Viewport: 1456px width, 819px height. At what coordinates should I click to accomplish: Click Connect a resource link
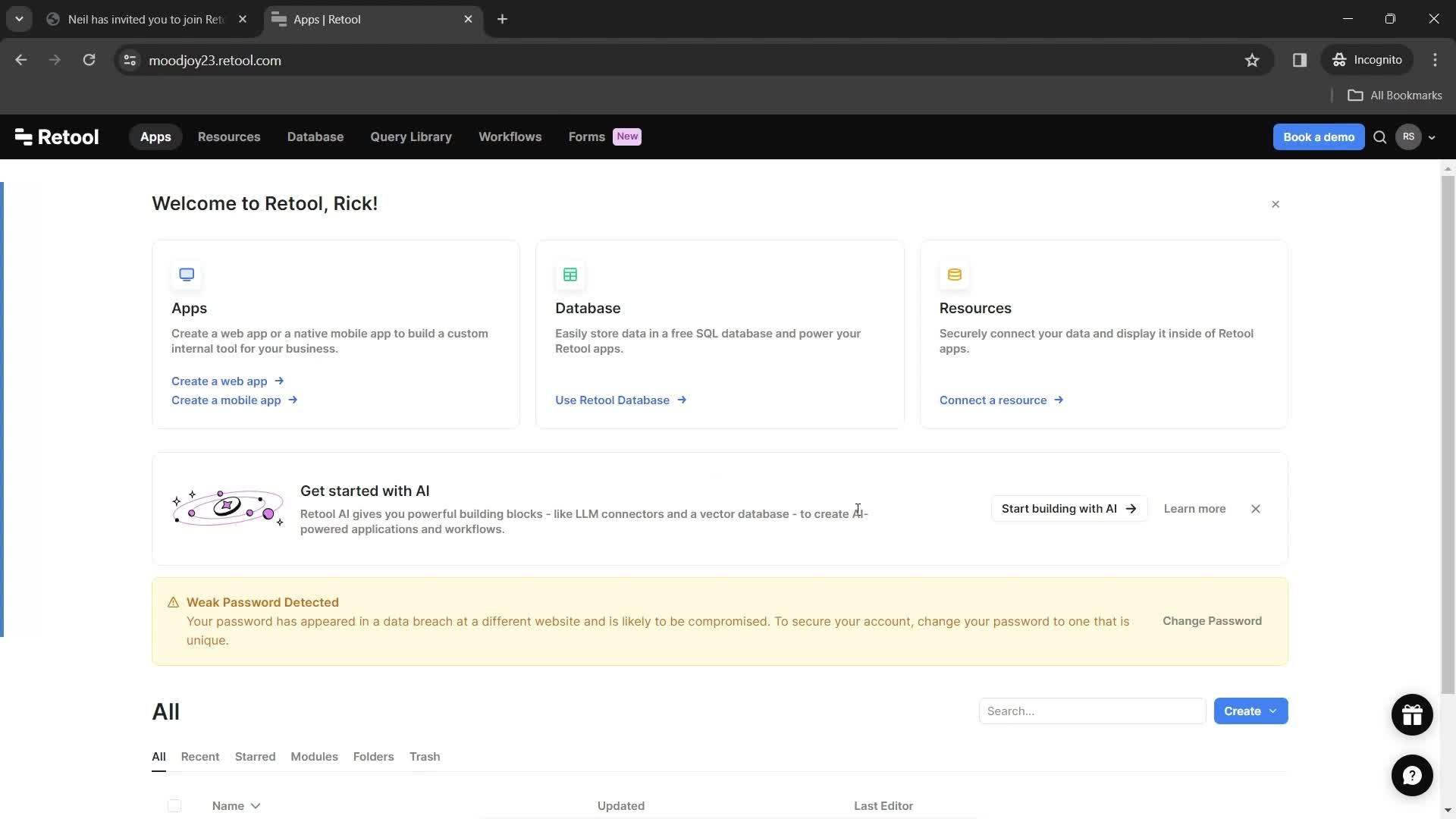[1001, 400]
